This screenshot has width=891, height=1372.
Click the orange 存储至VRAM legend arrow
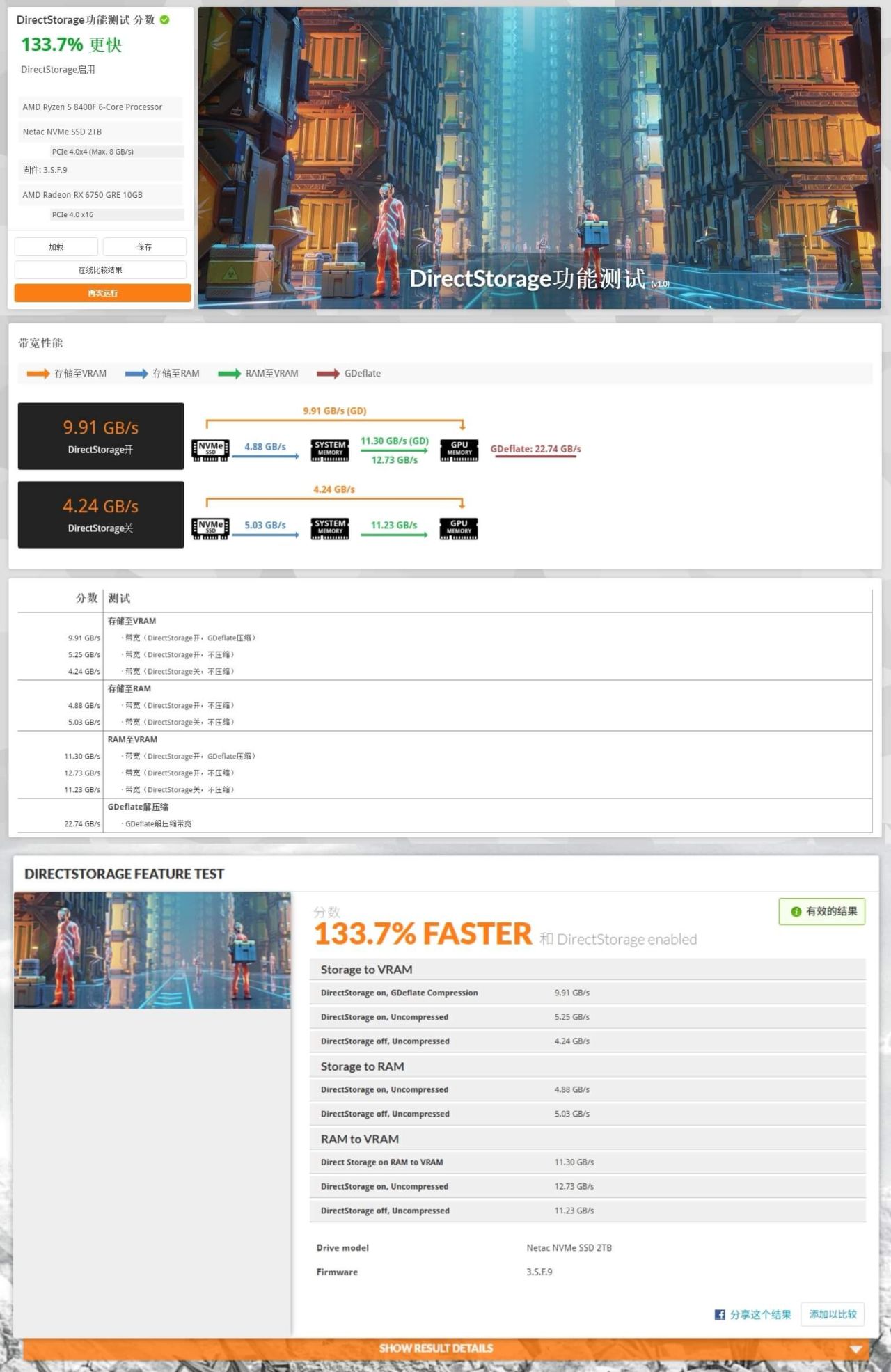point(38,374)
